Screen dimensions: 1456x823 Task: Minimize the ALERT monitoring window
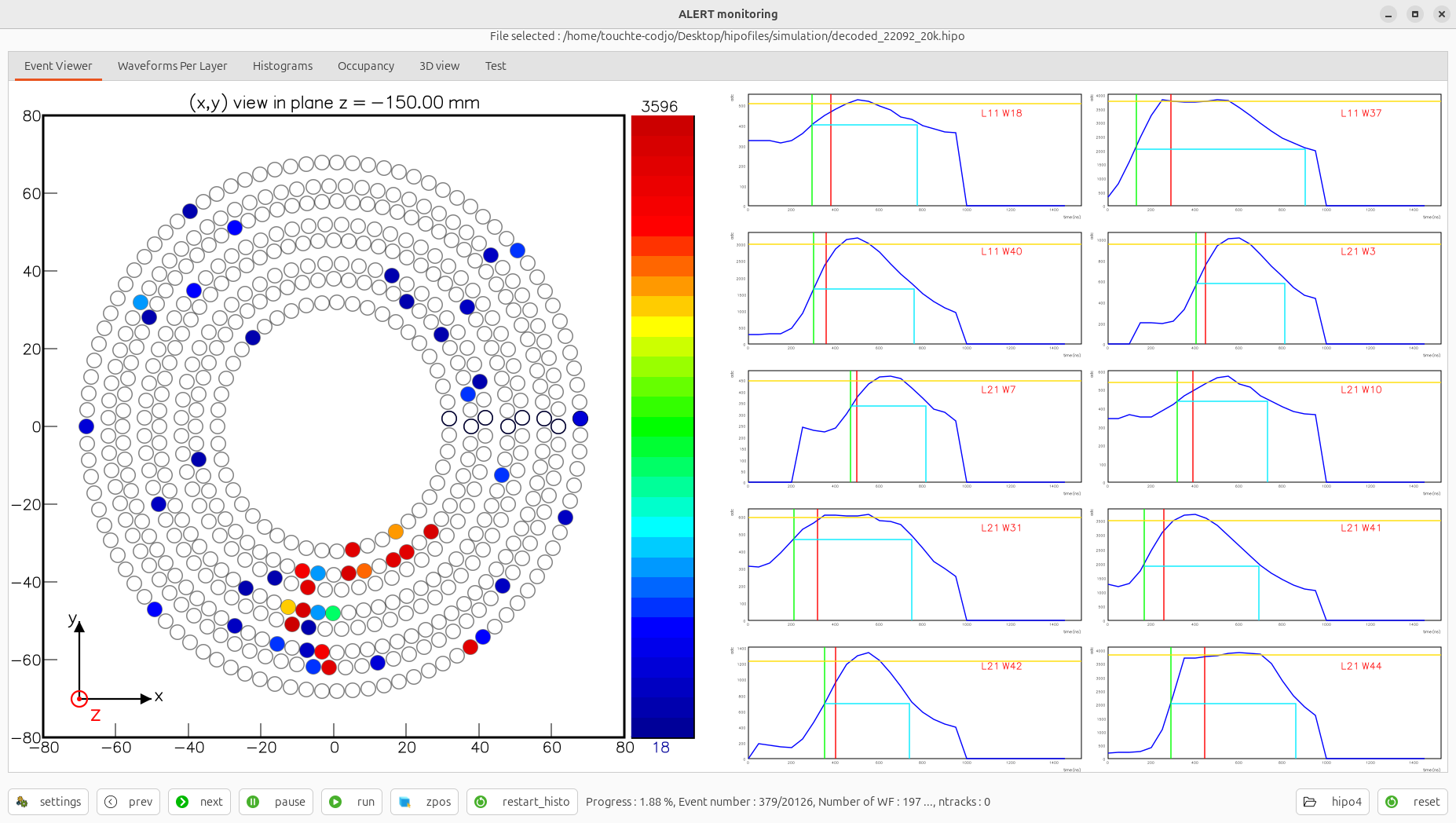[x=1388, y=14]
